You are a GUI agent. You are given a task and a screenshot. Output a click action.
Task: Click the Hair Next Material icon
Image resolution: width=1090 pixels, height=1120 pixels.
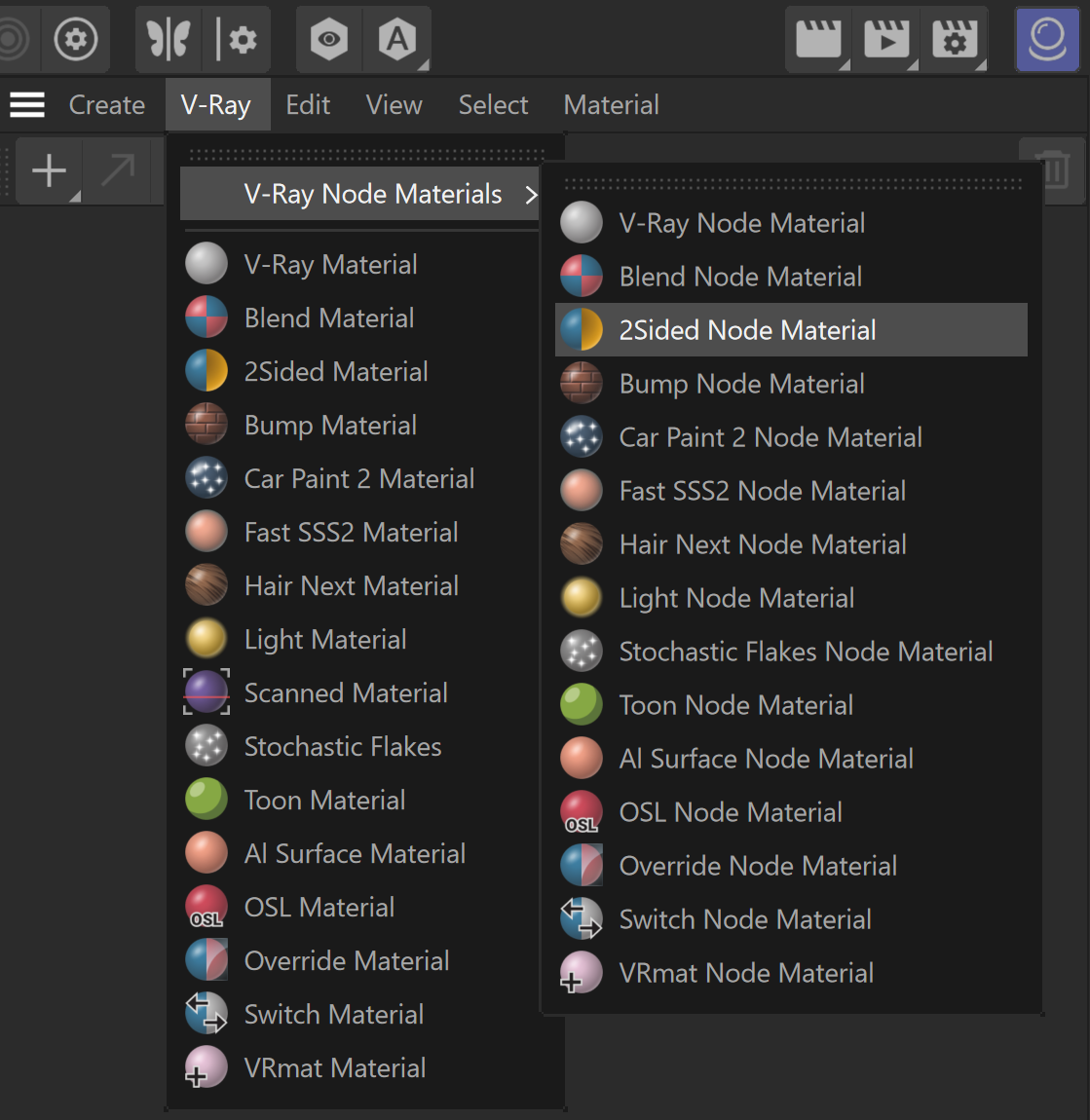[207, 585]
